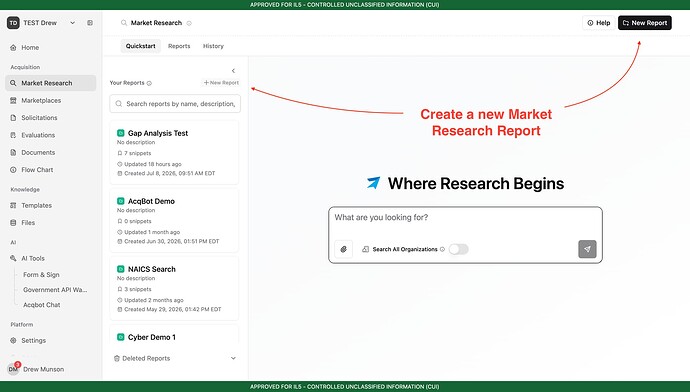The image size is (690, 392).
Task: Toggle Search All Organizations switch
Action: tap(459, 249)
